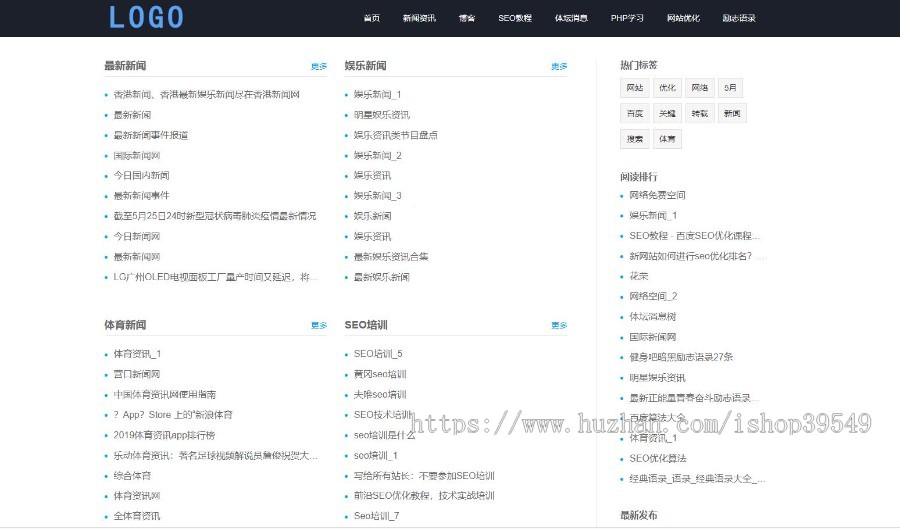Open 最新正能量青春奋斗励志语录 article
The image size is (900, 529).
[695, 398]
